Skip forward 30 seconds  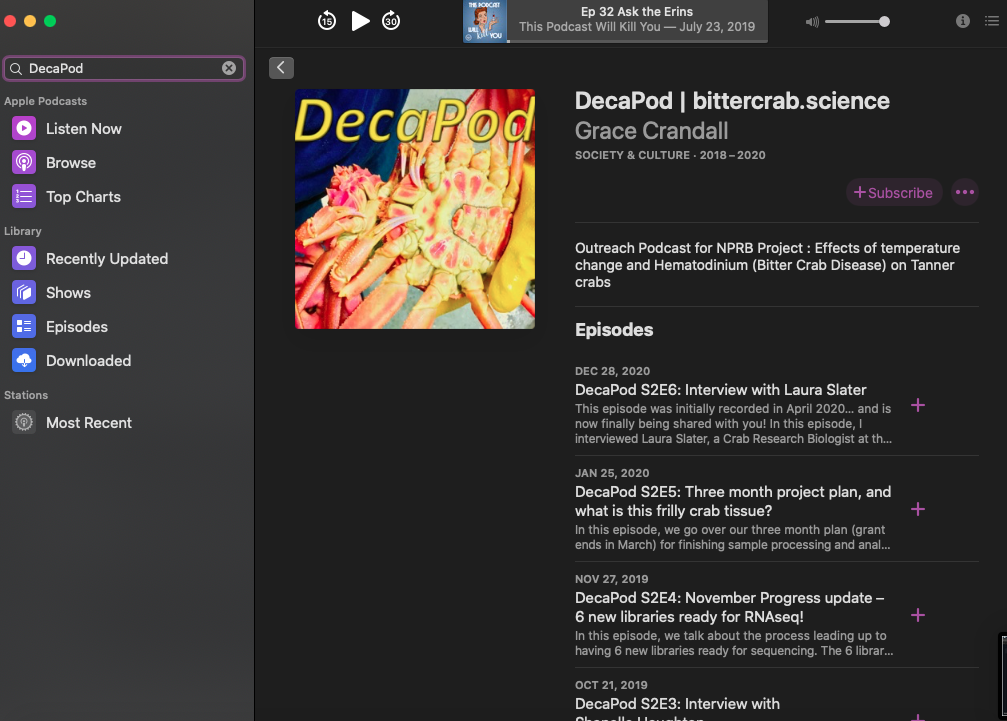pos(390,21)
